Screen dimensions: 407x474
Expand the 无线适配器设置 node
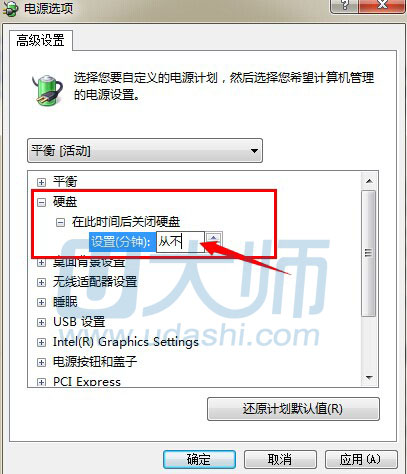[41, 282]
